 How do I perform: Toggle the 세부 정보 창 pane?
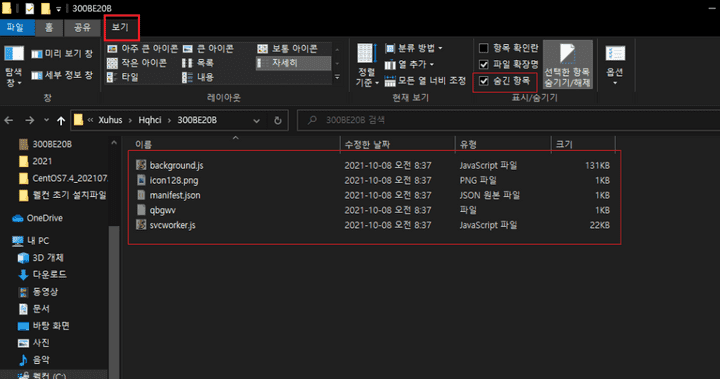coord(62,75)
